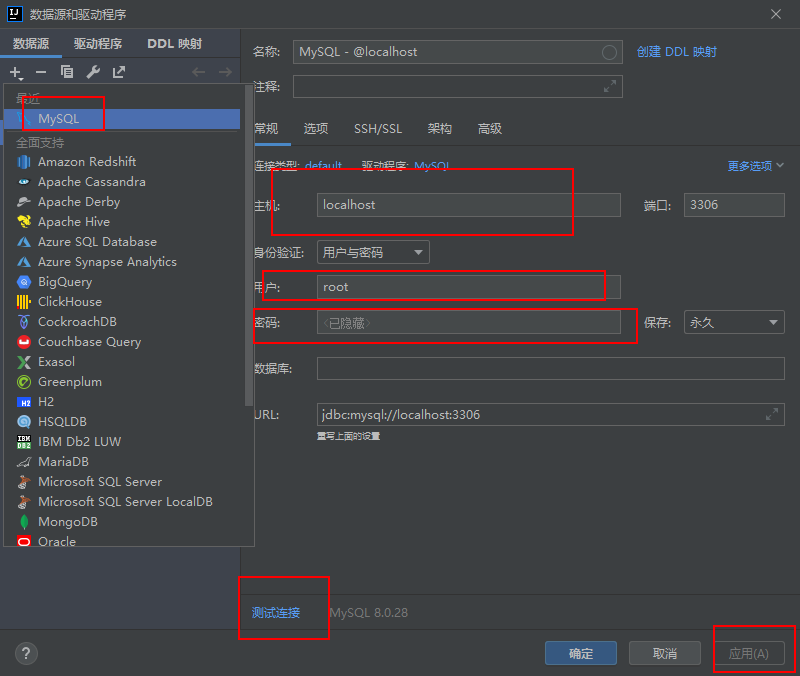The width and height of the screenshot is (800, 676).
Task: Click the data source list scrollbar
Action: [249, 245]
